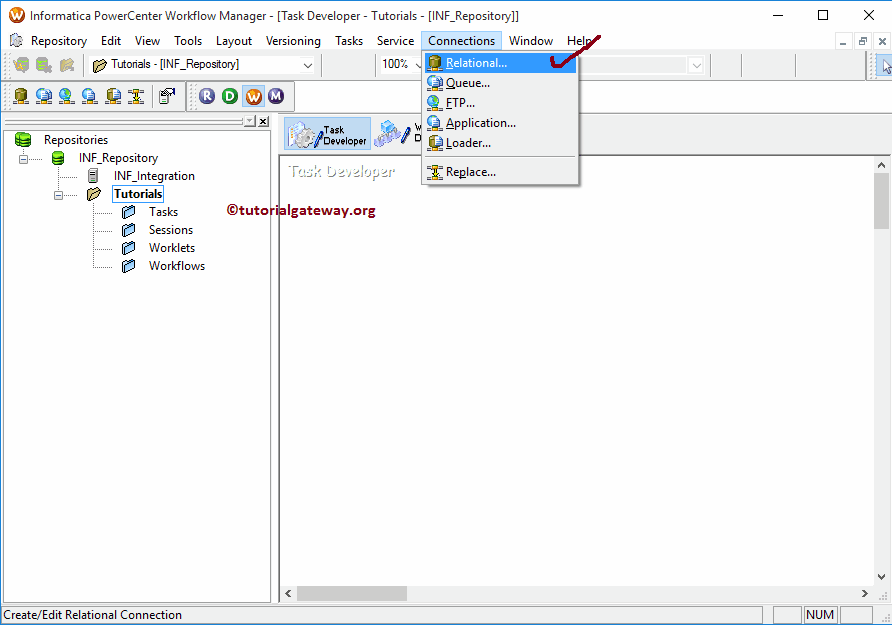Open the Task Developer tool
The image size is (892, 625).
click(x=328, y=134)
